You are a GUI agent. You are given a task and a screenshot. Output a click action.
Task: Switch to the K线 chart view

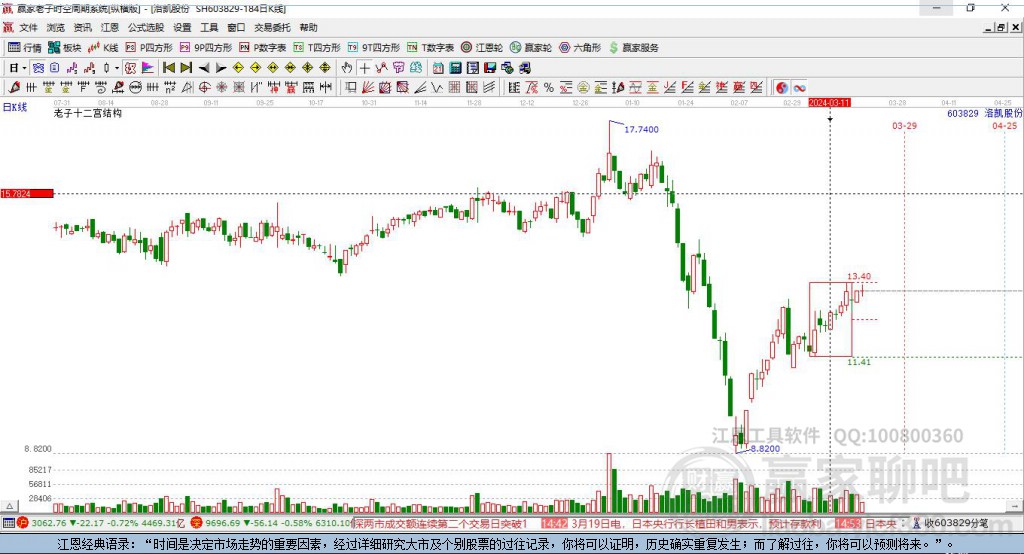coord(103,48)
